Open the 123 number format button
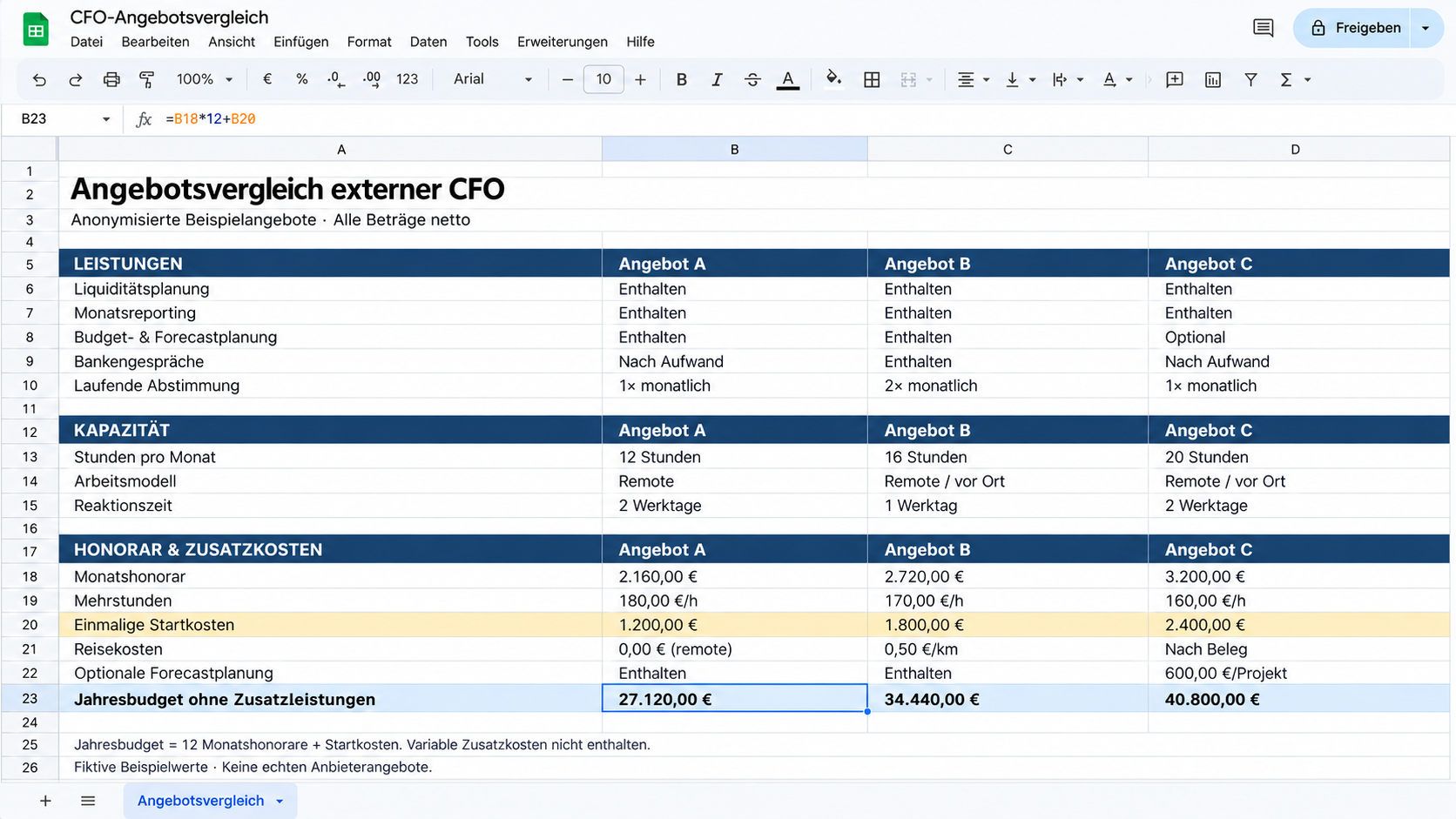Image resolution: width=1456 pixels, height=819 pixels. (x=408, y=79)
